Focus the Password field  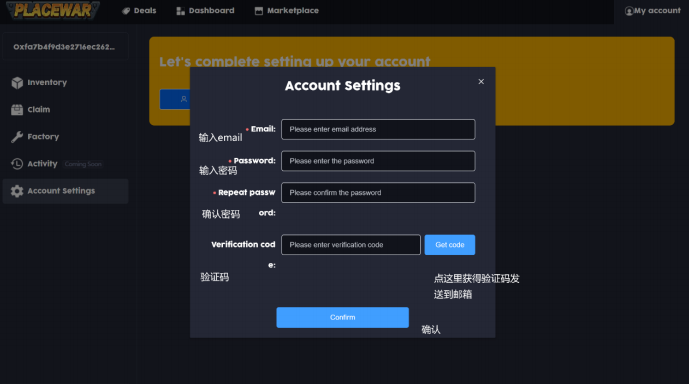(378, 161)
